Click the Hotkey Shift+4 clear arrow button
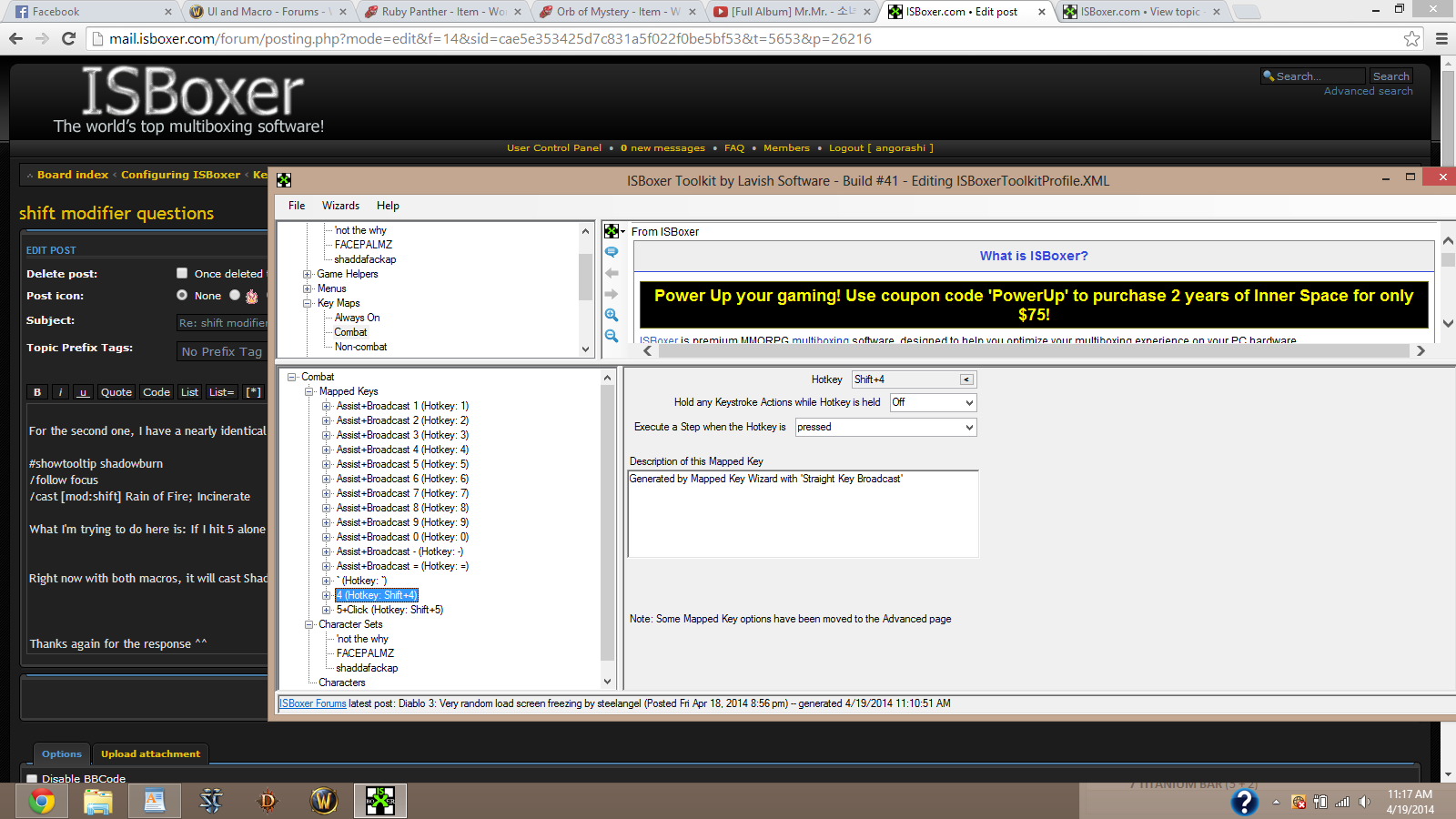This screenshot has height=819, width=1456. pyautogui.click(x=966, y=379)
